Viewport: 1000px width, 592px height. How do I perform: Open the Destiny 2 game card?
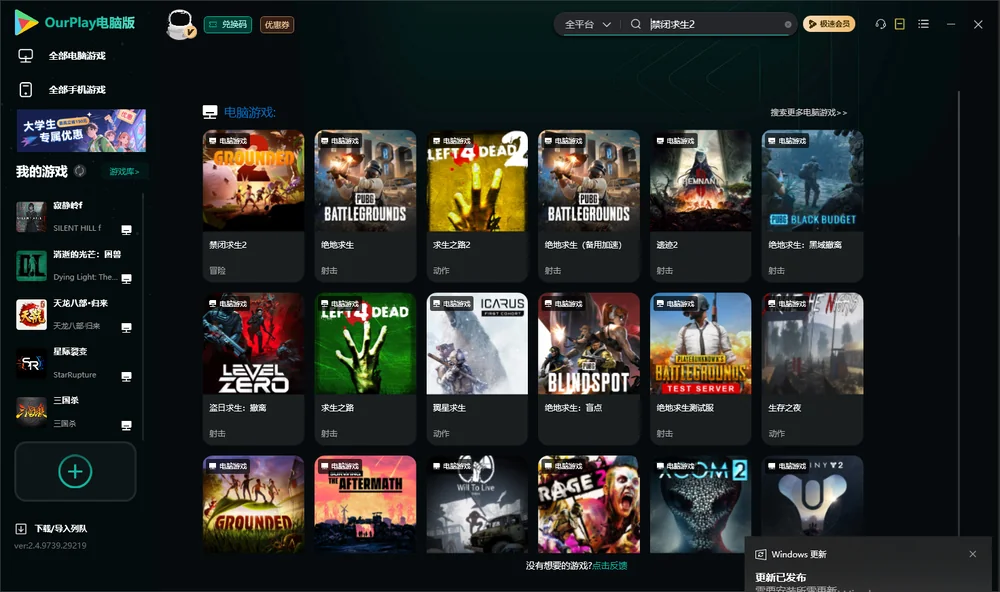click(x=812, y=498)
